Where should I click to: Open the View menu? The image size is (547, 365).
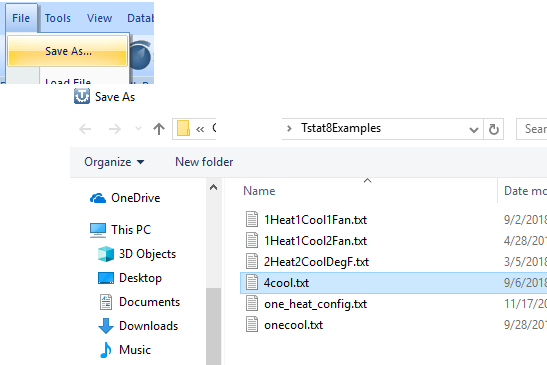click(x=99, y=18)
